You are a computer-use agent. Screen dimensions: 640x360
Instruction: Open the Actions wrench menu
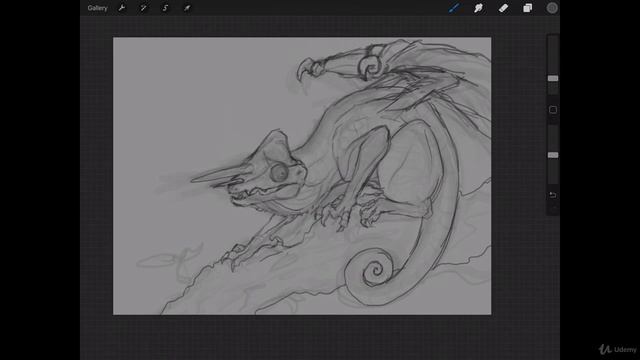(122, 8)
